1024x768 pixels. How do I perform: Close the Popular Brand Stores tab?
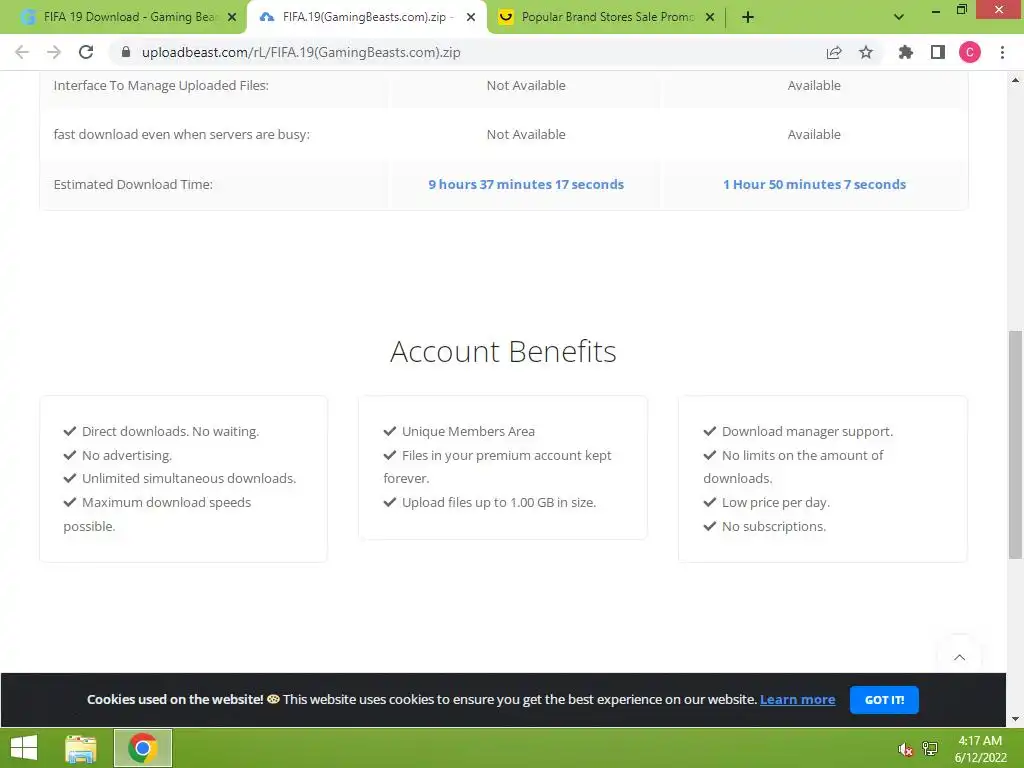pos(710,17)
